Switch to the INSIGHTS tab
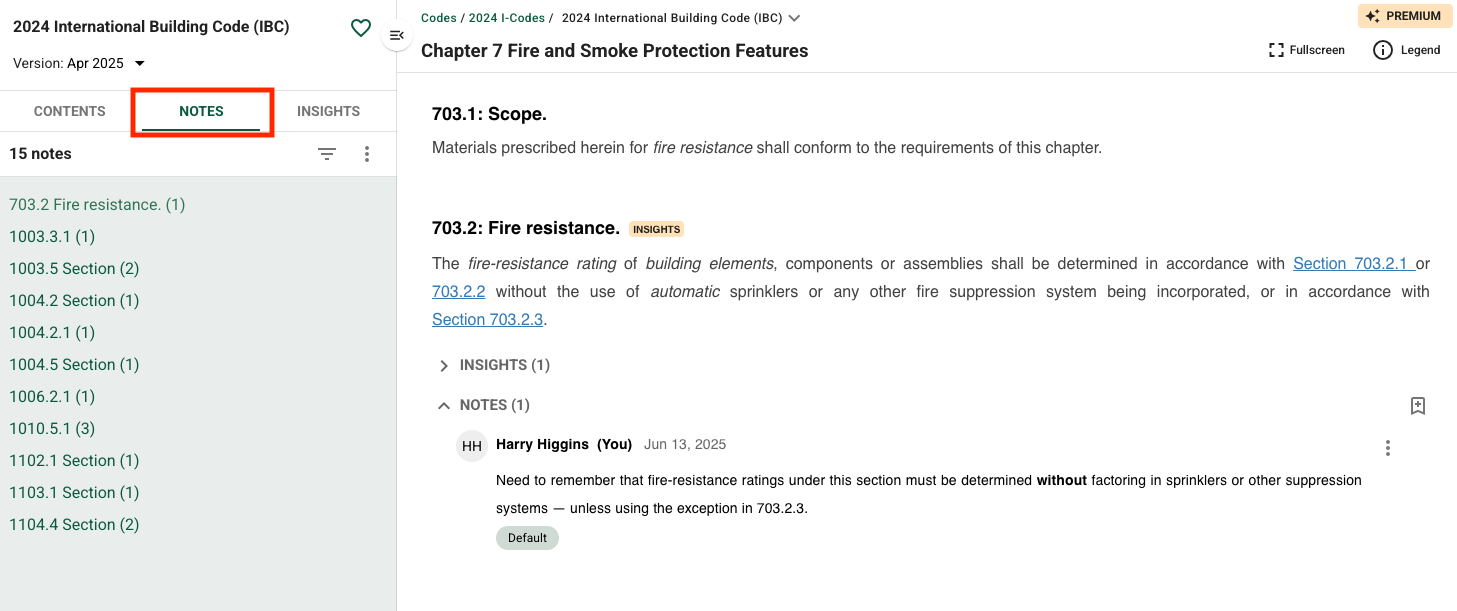Screen dimensions: 1457x611 click(x=328, y=111)
